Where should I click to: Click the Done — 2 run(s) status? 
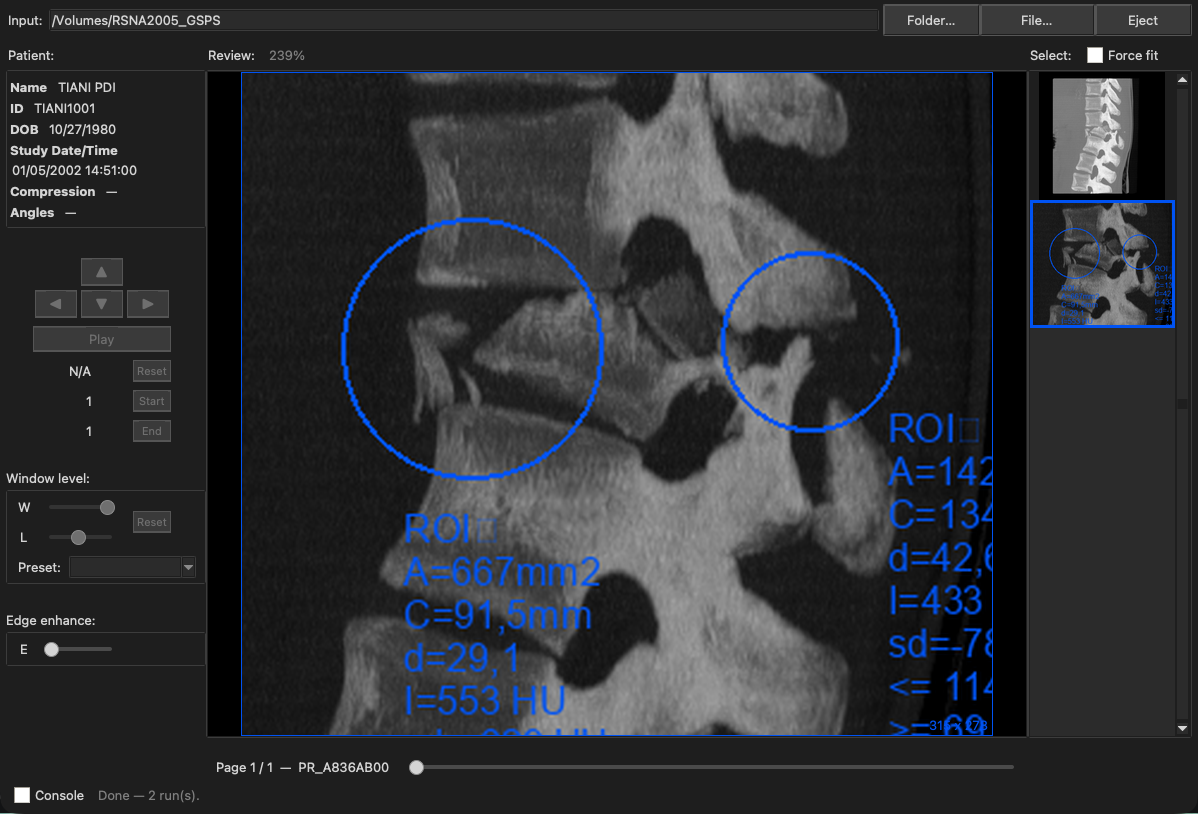click(x=148, y=795)
